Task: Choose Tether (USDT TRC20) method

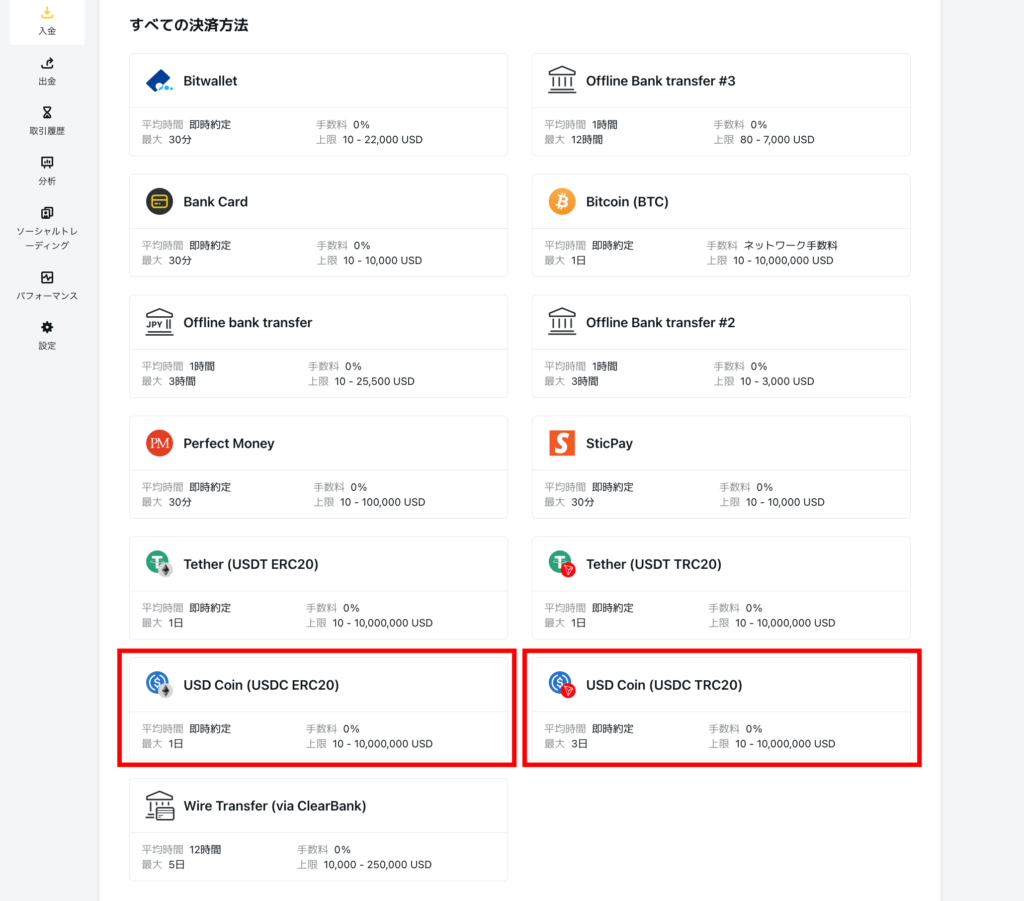Action: pyautogui.click(x=721, y=588)
